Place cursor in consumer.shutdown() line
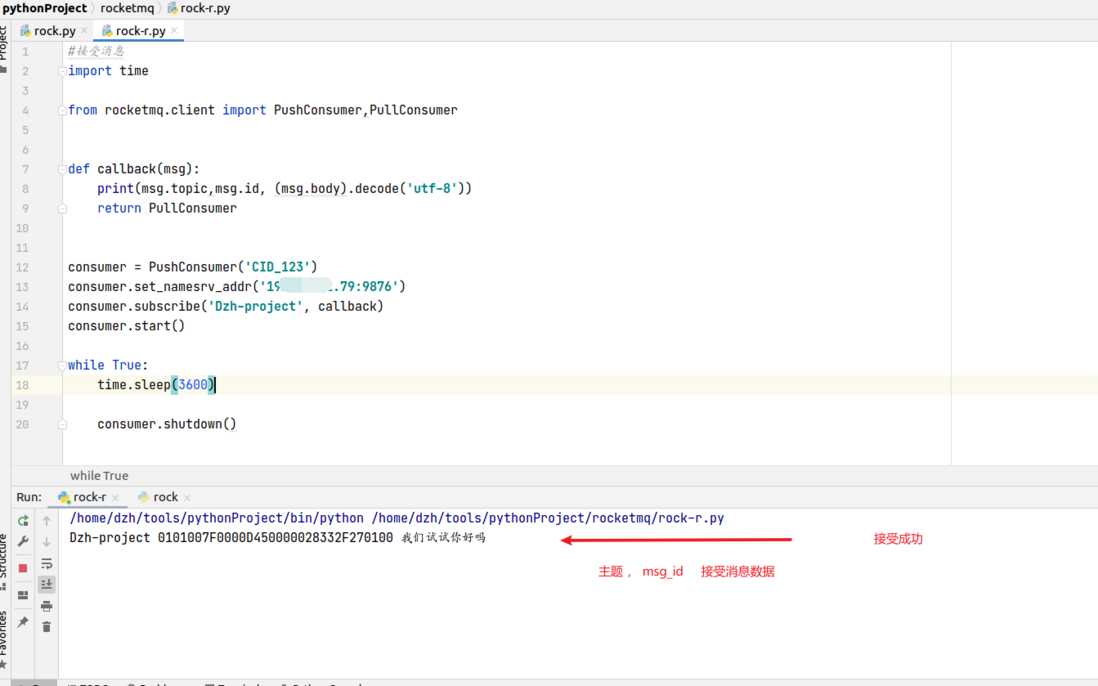The width and height of the screenshot is (1098, 686). pos(167,424)
